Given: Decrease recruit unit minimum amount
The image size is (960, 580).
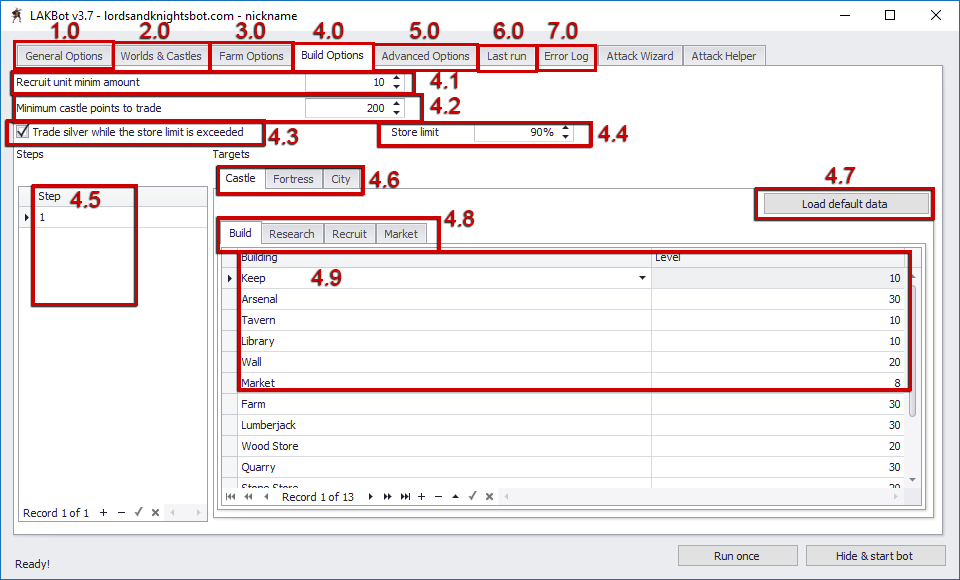Looking at the screenshot, I should click(397, 86).
